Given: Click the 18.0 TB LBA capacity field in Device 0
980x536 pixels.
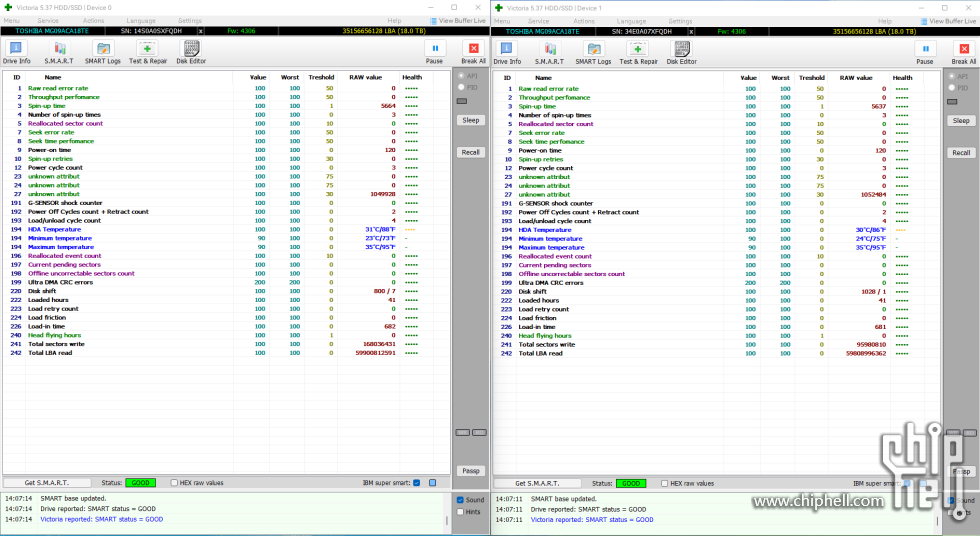Looking at the screenshot, I should tap(383, 31).
